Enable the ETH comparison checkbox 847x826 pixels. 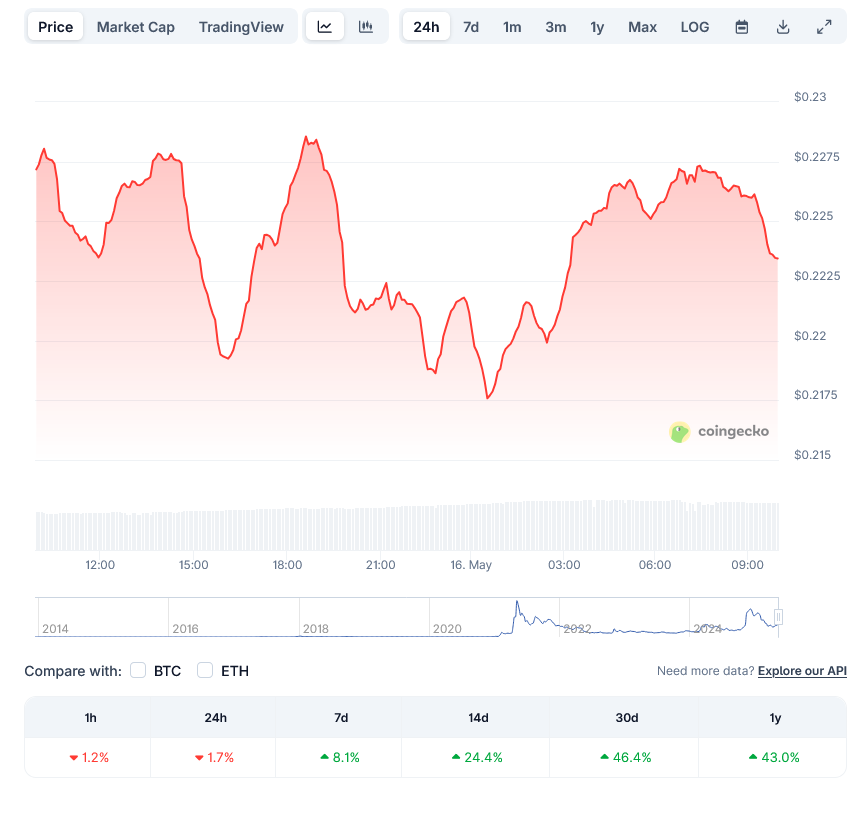click(205, 671)
